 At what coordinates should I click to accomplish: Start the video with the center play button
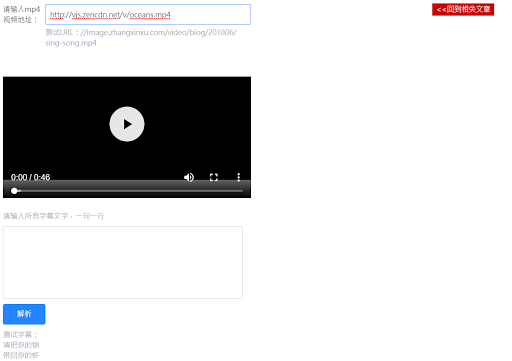pos(127,124)
